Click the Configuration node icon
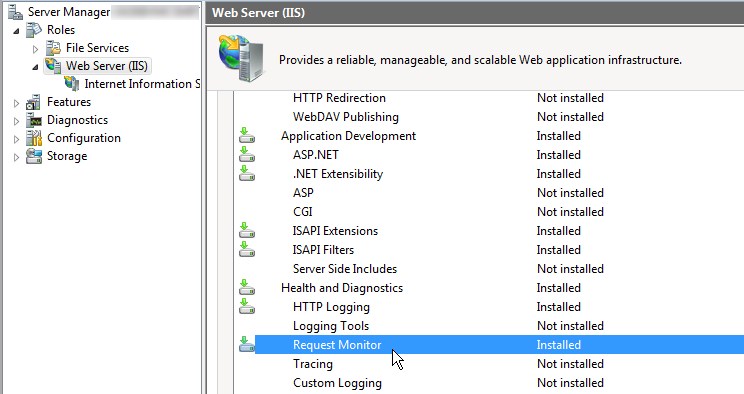 (34, 138)
